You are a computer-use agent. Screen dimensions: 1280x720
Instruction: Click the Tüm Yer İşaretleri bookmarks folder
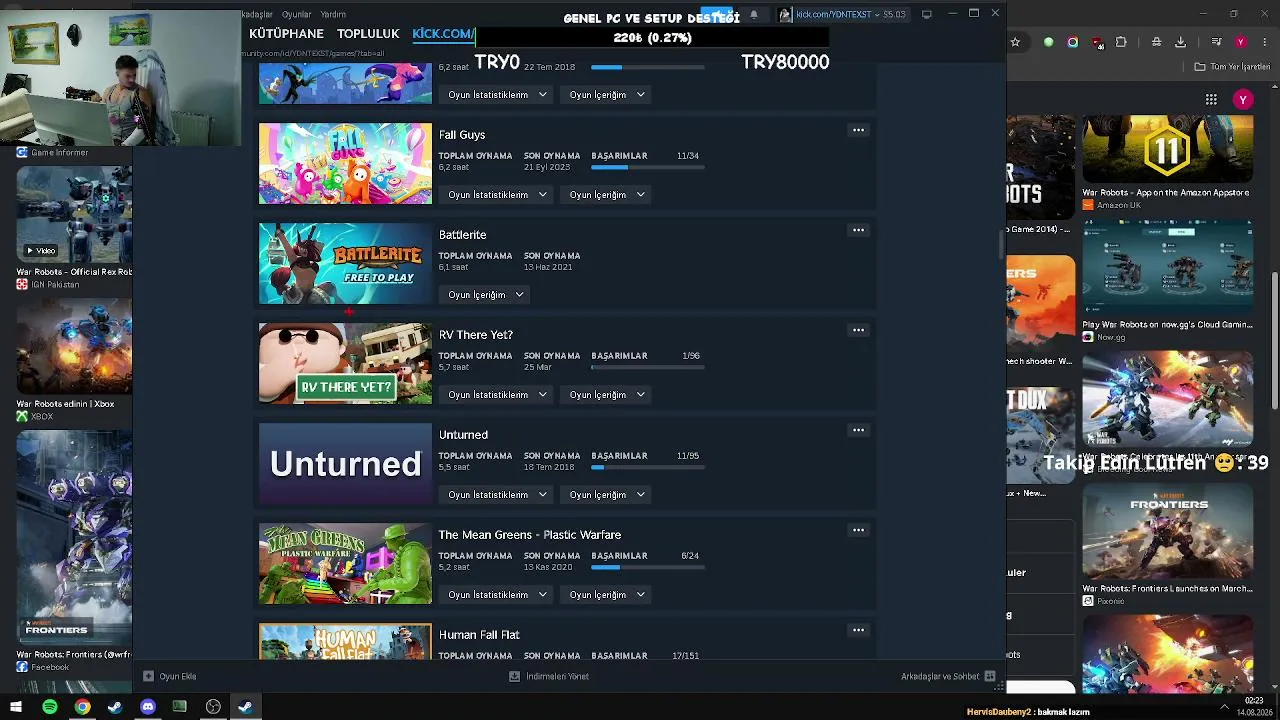click(1231, 67)
